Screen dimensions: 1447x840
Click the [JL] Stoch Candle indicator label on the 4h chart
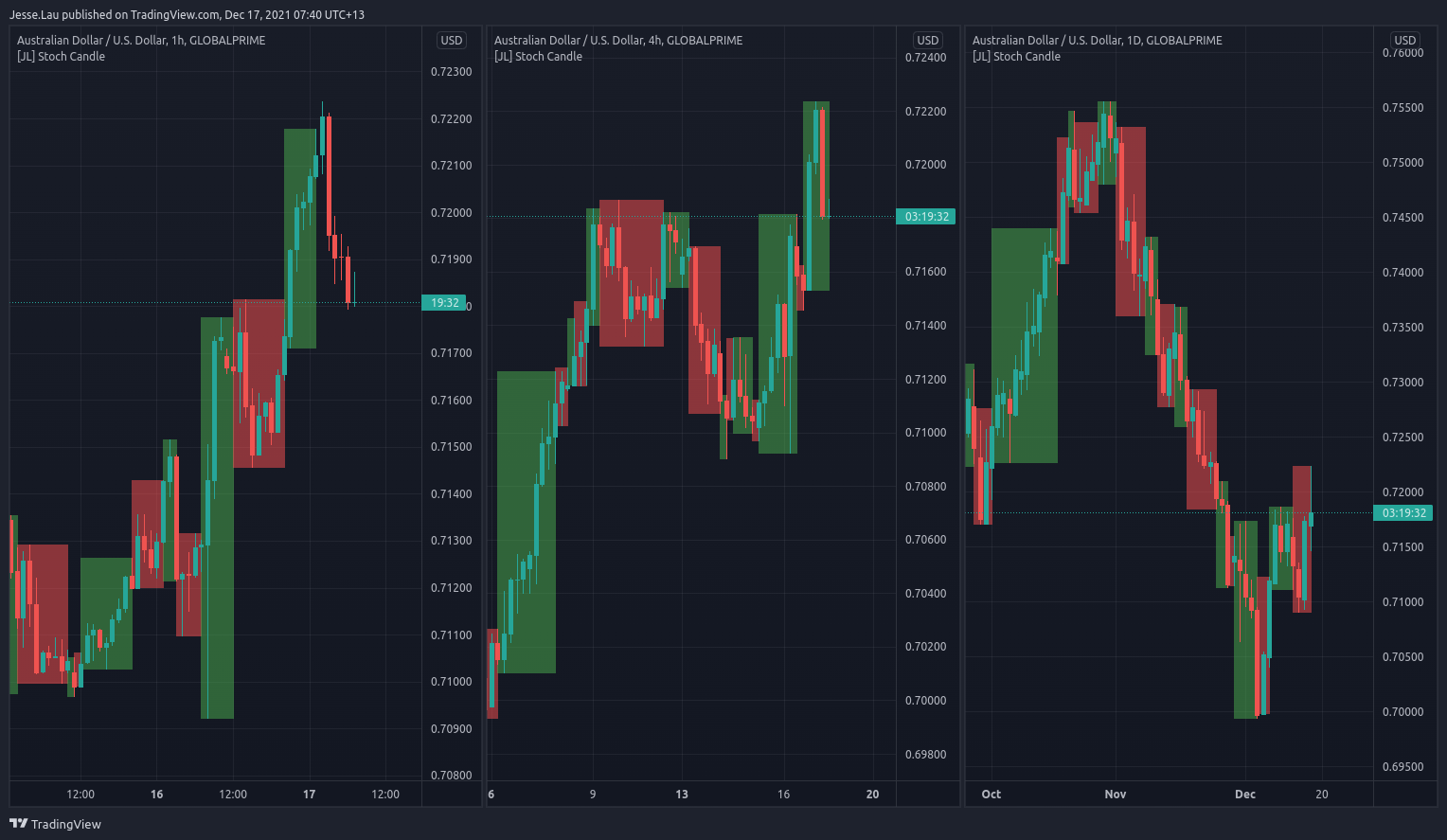538,57
